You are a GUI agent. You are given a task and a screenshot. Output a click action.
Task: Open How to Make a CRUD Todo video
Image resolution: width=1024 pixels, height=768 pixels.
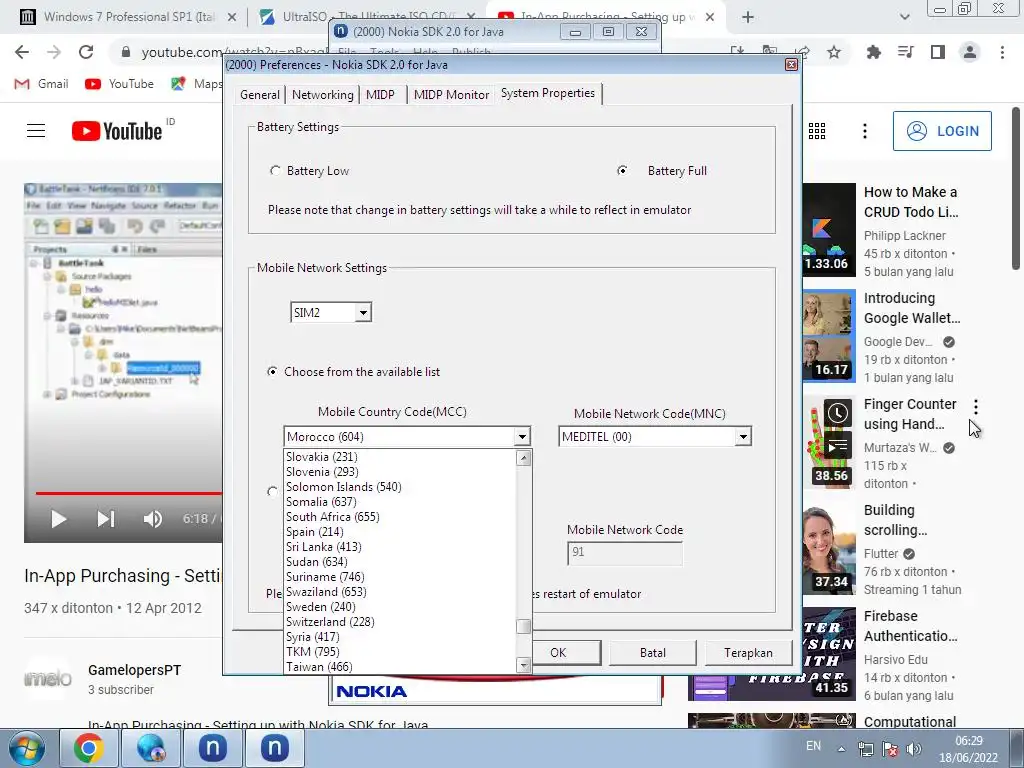(911, 202)
